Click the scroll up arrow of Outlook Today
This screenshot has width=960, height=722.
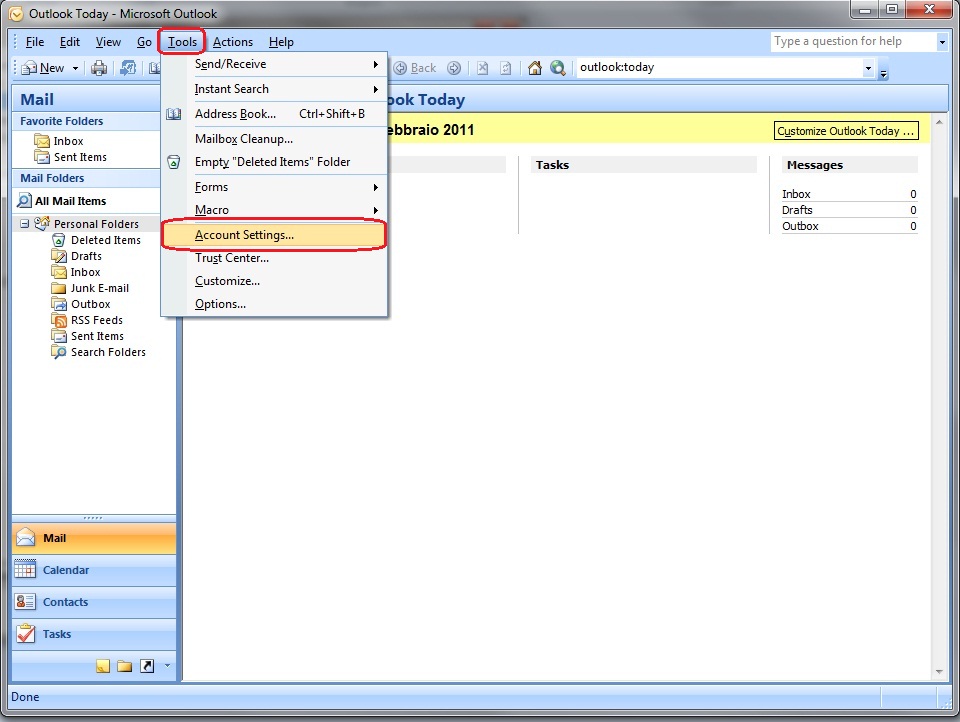click(939, 122)
